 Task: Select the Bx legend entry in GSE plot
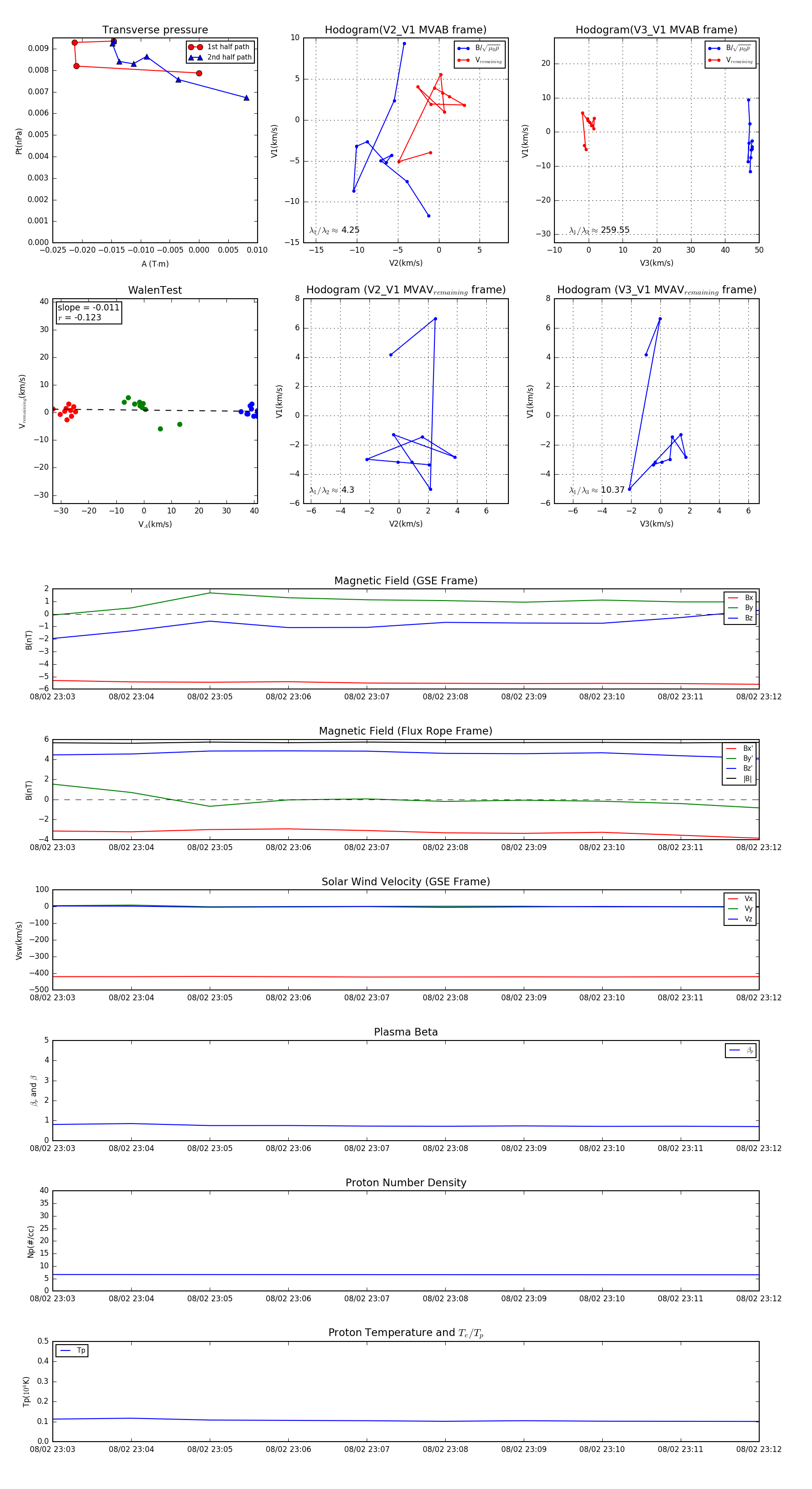740,598
